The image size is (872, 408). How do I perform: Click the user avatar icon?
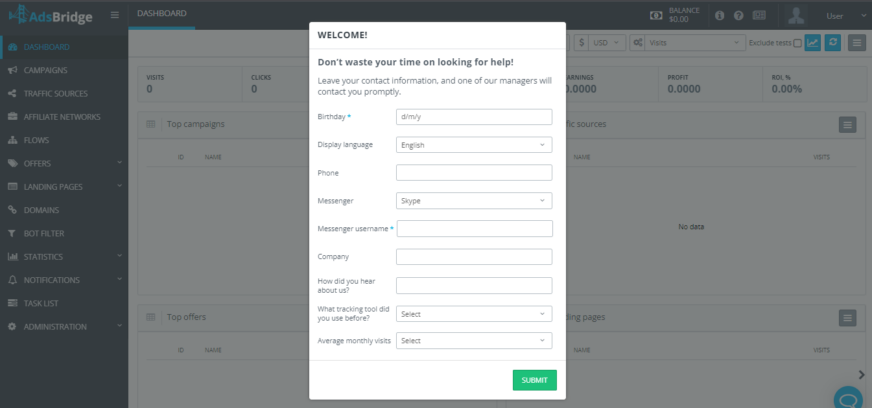pos(796,15)
